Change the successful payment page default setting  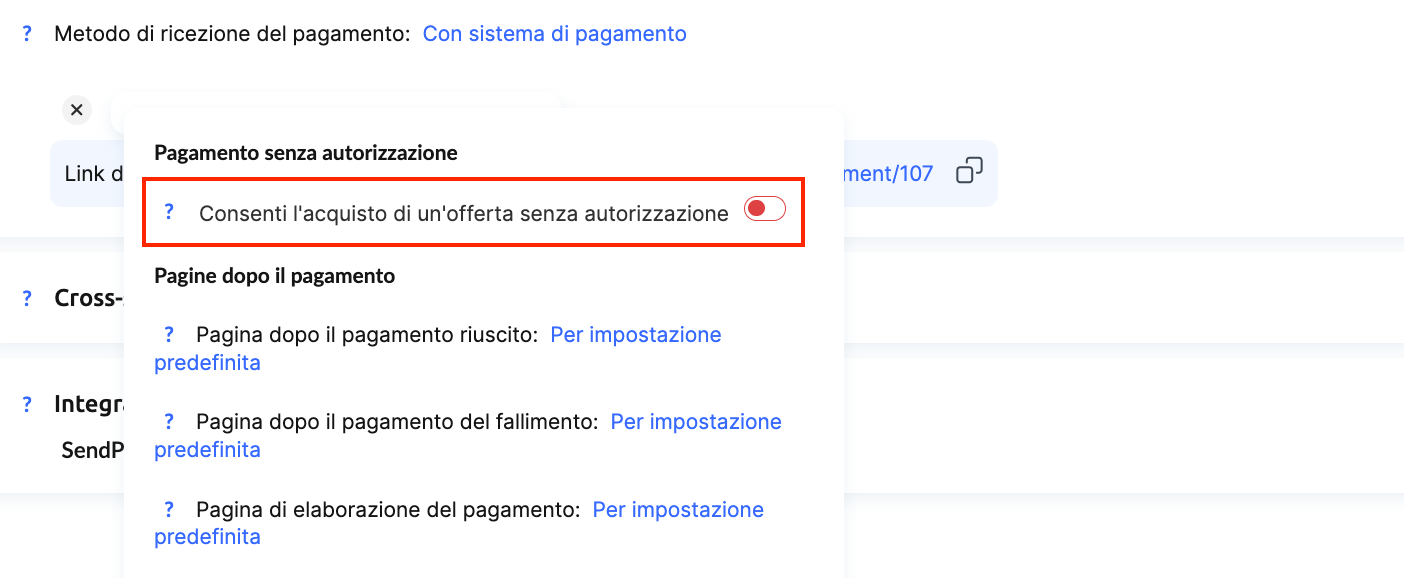(635, 335)
